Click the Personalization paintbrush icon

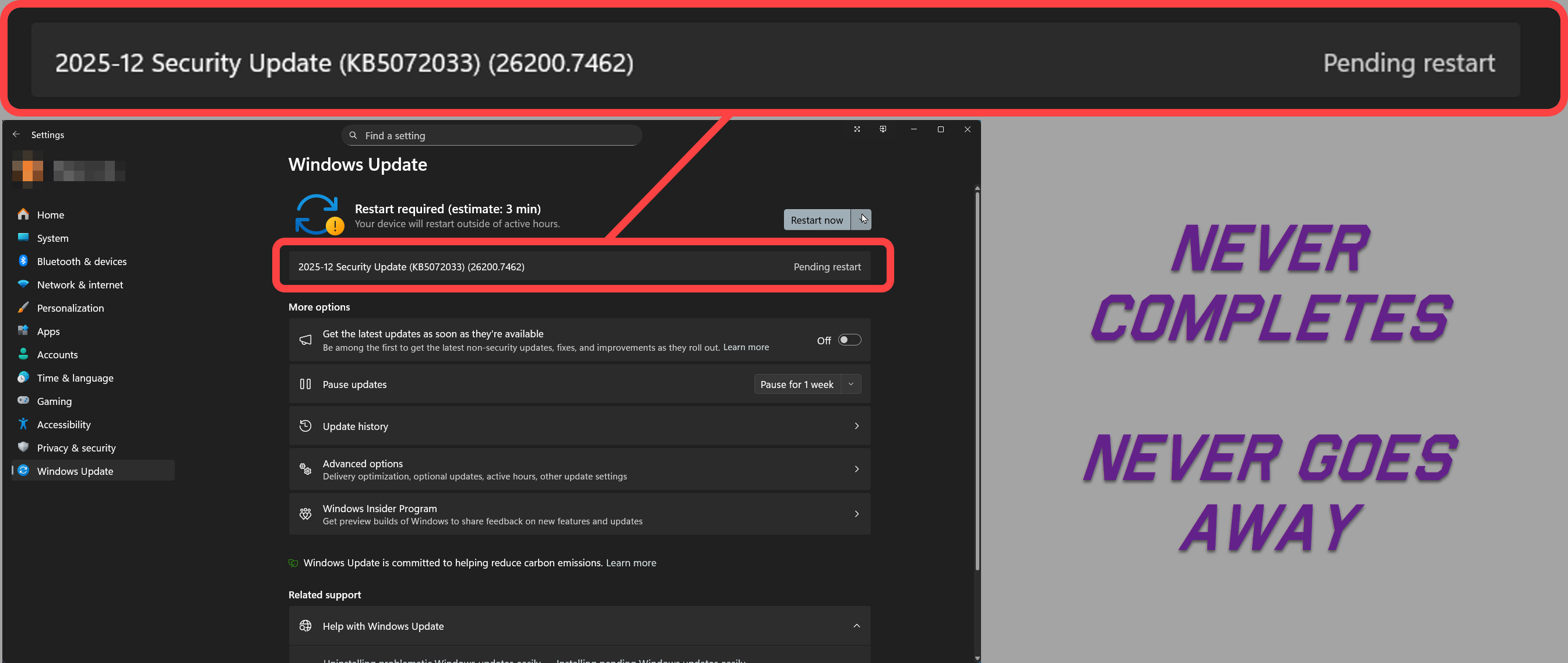coord(23,307)
